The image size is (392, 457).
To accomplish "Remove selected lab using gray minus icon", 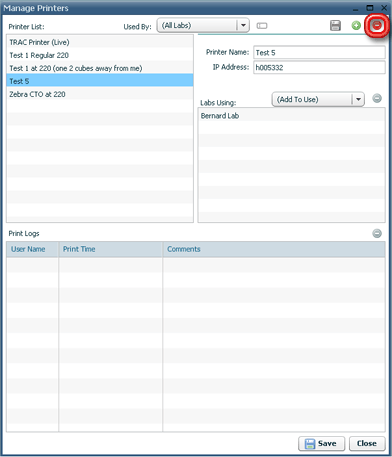I will pyautogui.click(x=377, y=98).
